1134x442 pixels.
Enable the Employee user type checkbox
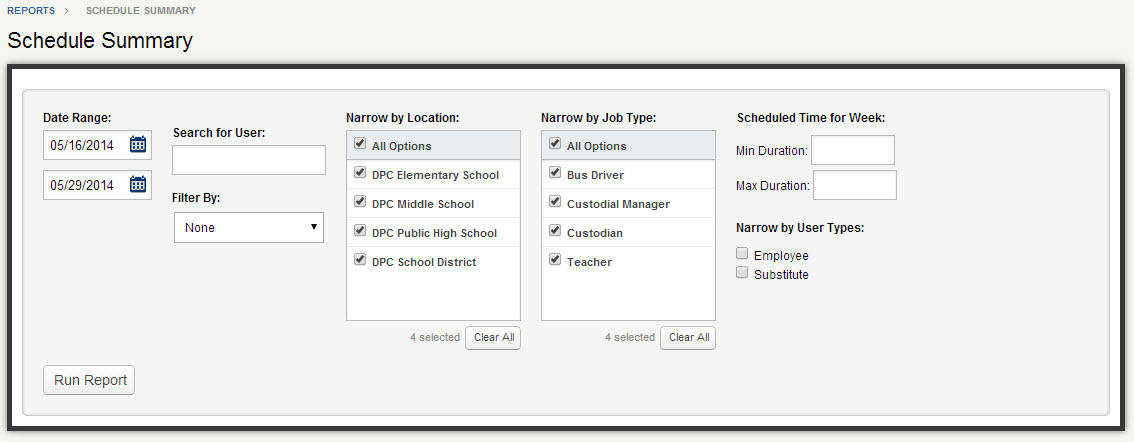[x=741, y=254]
